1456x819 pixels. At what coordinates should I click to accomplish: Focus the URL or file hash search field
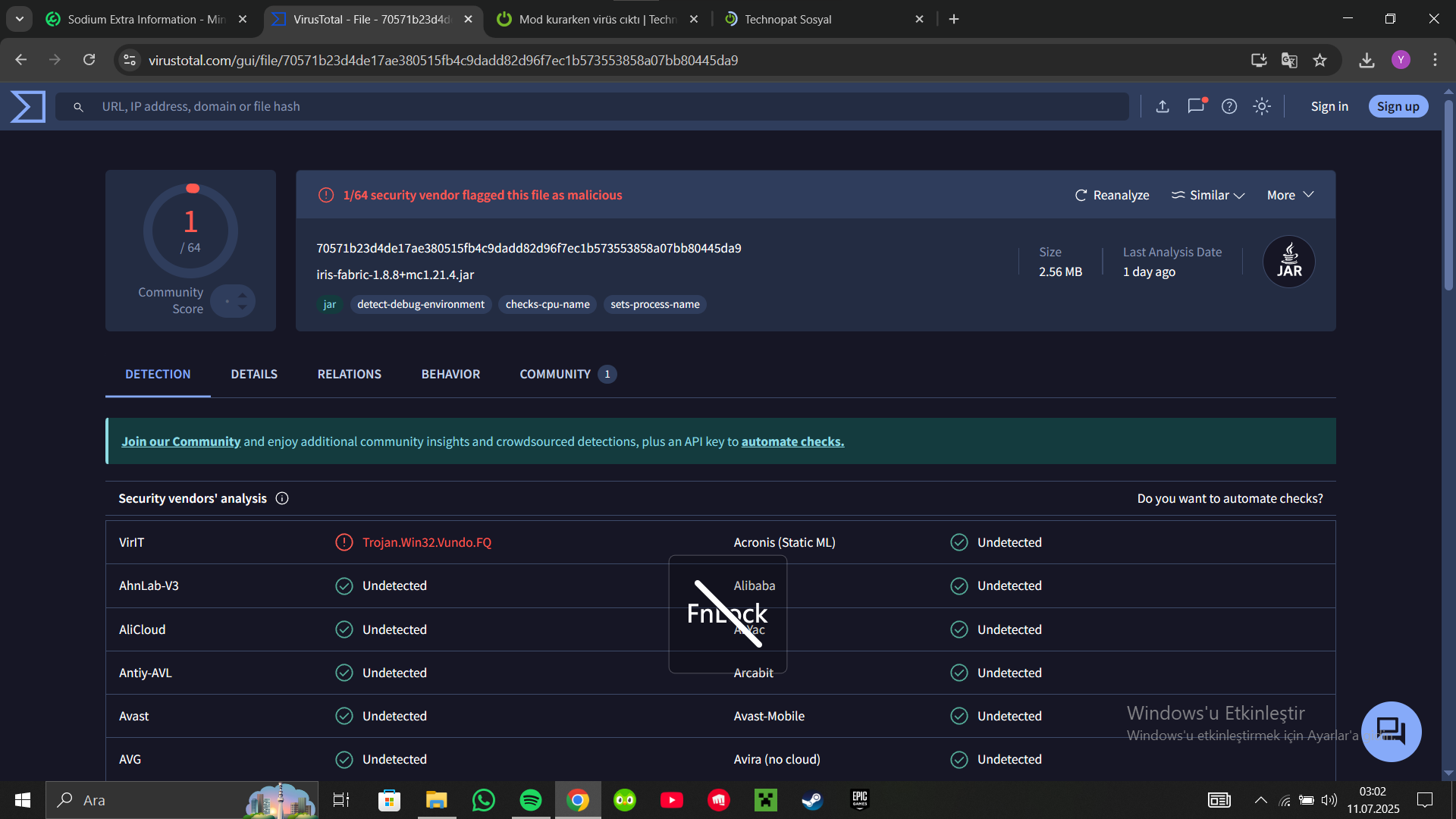[591, 106]
